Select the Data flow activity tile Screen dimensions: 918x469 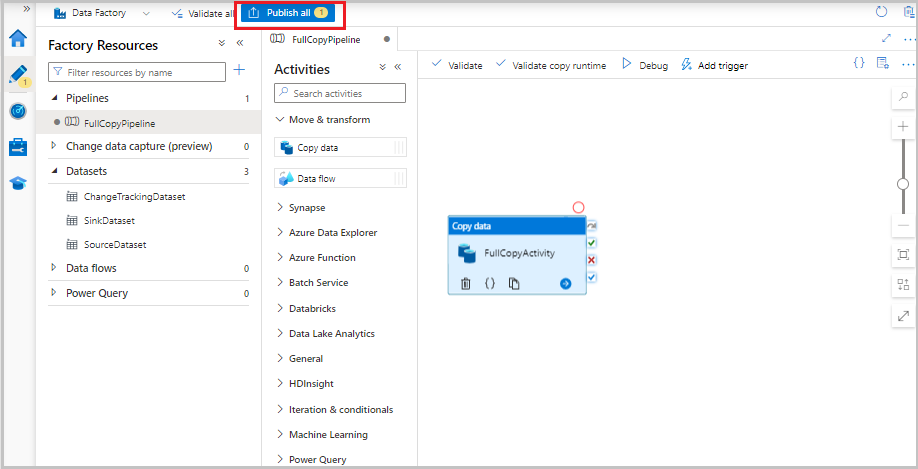click(x=340, y=179)
